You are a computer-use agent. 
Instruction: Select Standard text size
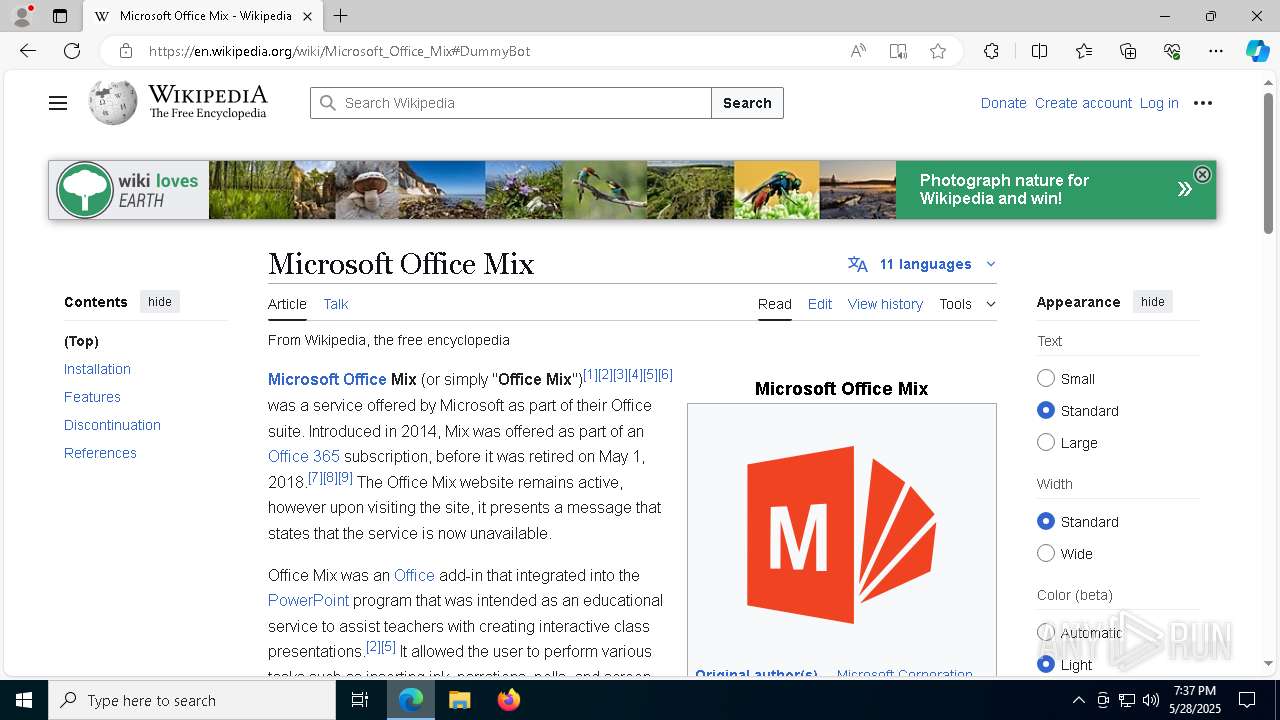[x=1046, y=410]
